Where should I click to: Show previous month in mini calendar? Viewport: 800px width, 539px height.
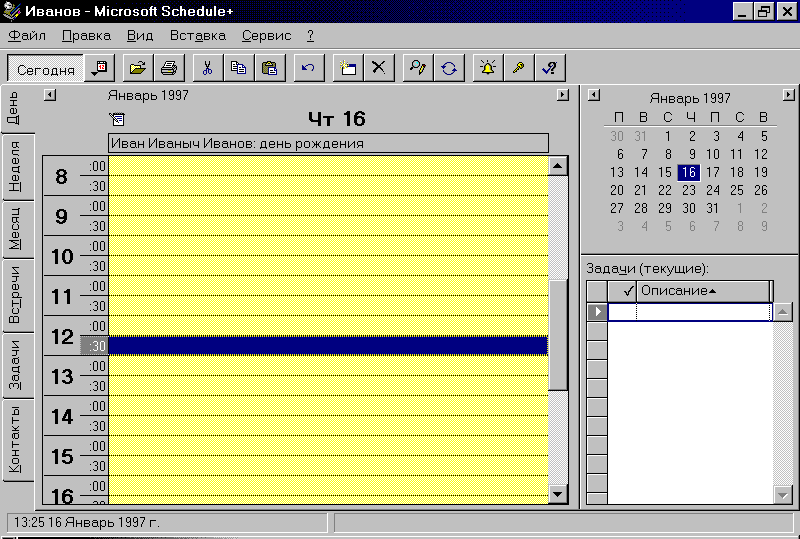[x=594, y=95]
